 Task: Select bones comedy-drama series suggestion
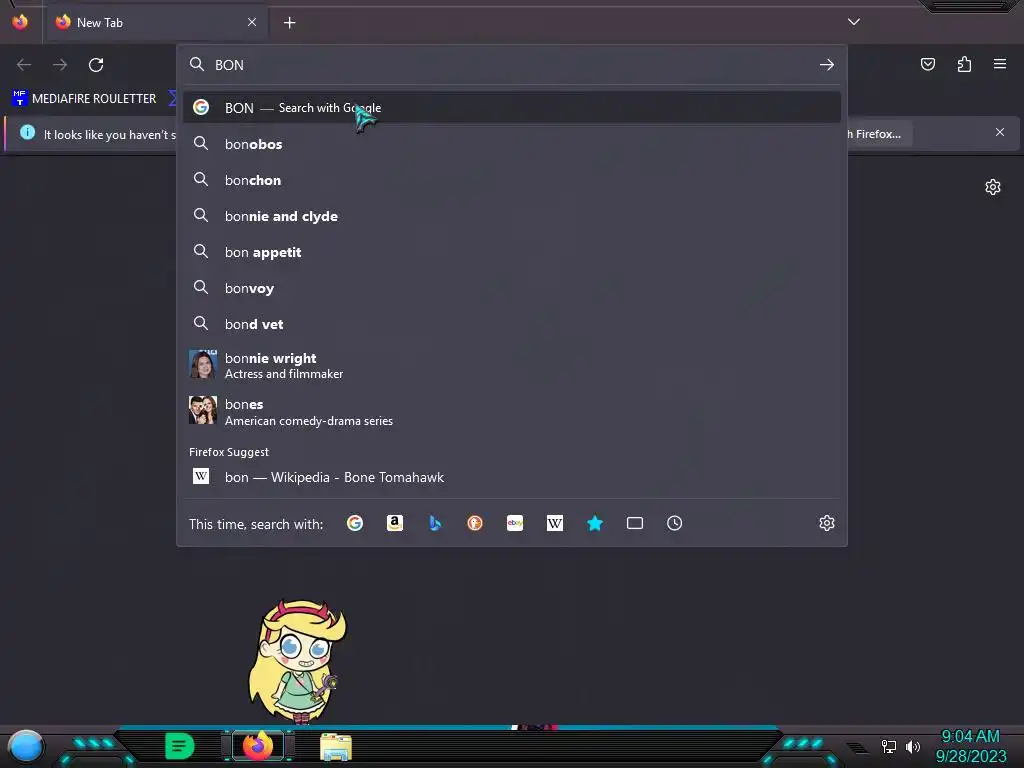pyautogui.click(x=512, y=411)
